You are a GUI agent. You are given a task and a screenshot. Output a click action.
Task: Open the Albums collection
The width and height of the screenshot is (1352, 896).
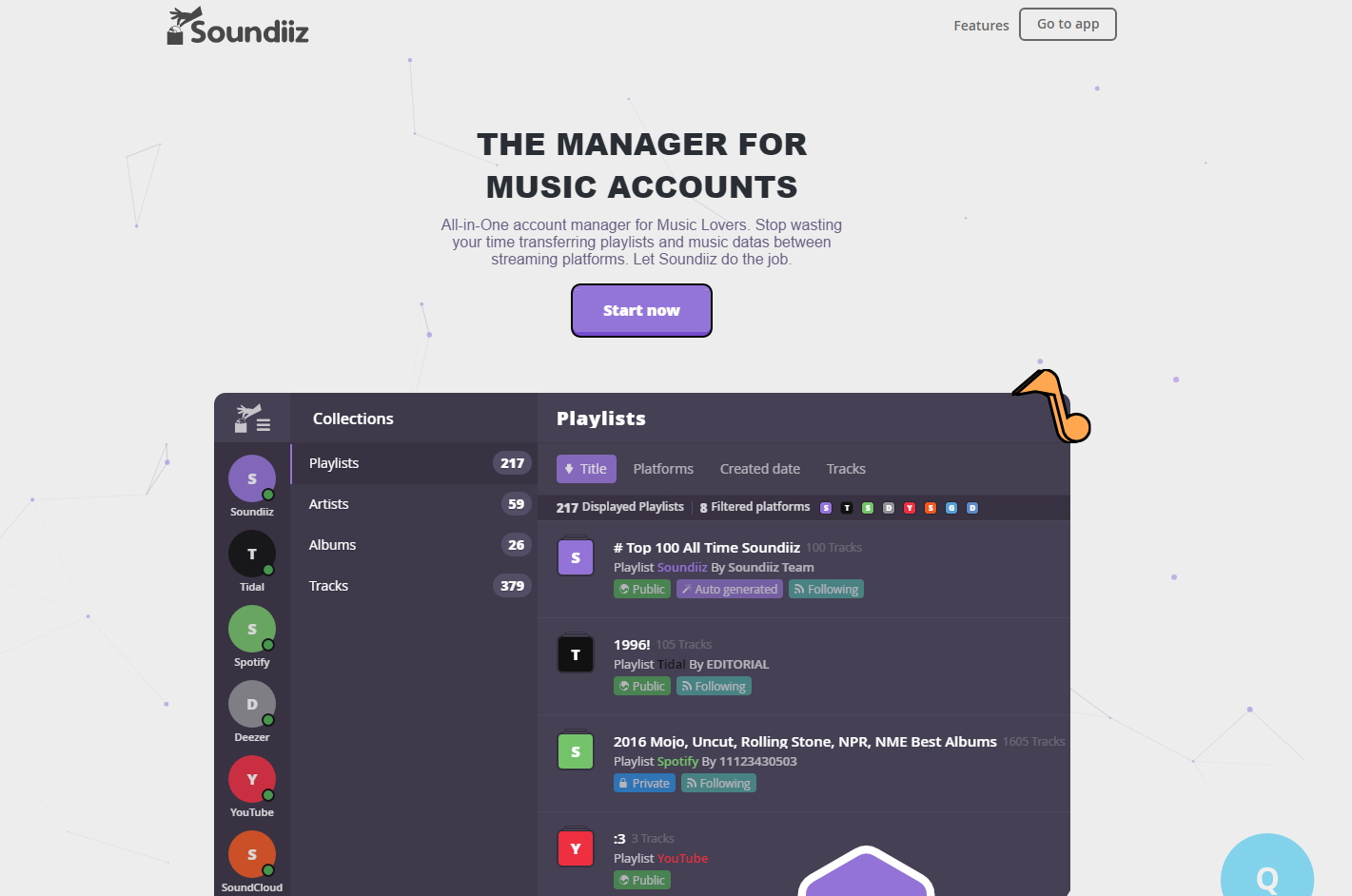414,545
